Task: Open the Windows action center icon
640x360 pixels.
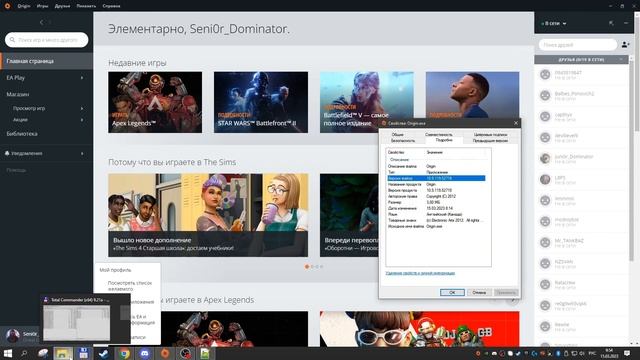Action: 627,353
